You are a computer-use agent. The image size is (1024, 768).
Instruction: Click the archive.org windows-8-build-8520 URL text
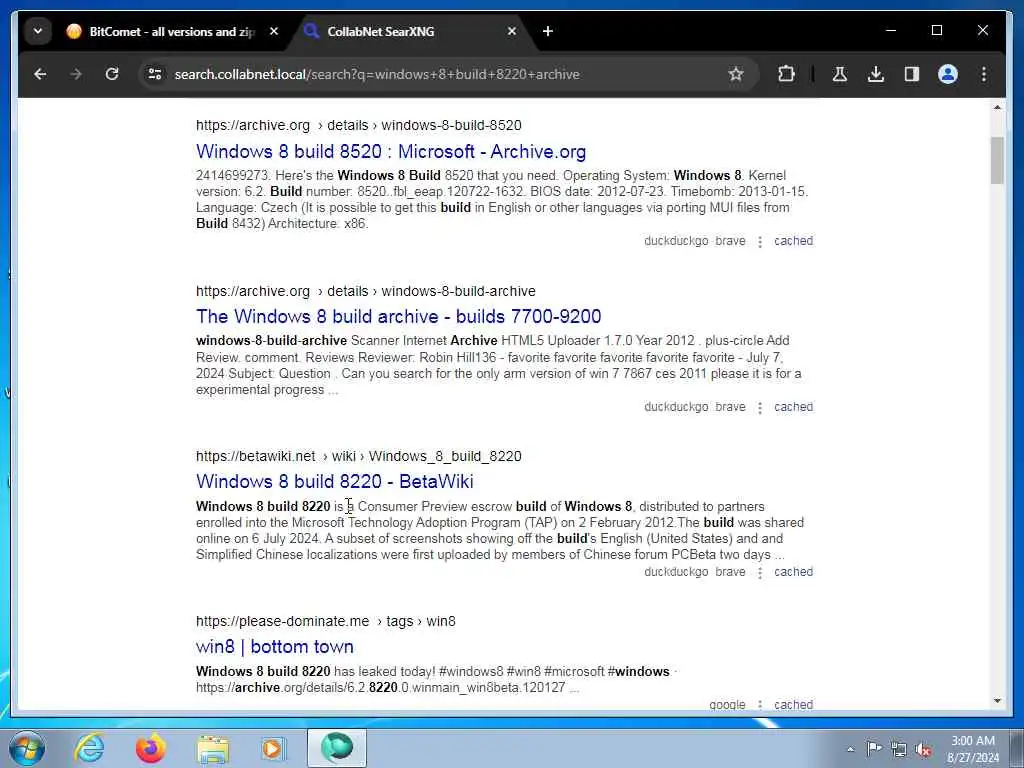(x=359, y=125)
